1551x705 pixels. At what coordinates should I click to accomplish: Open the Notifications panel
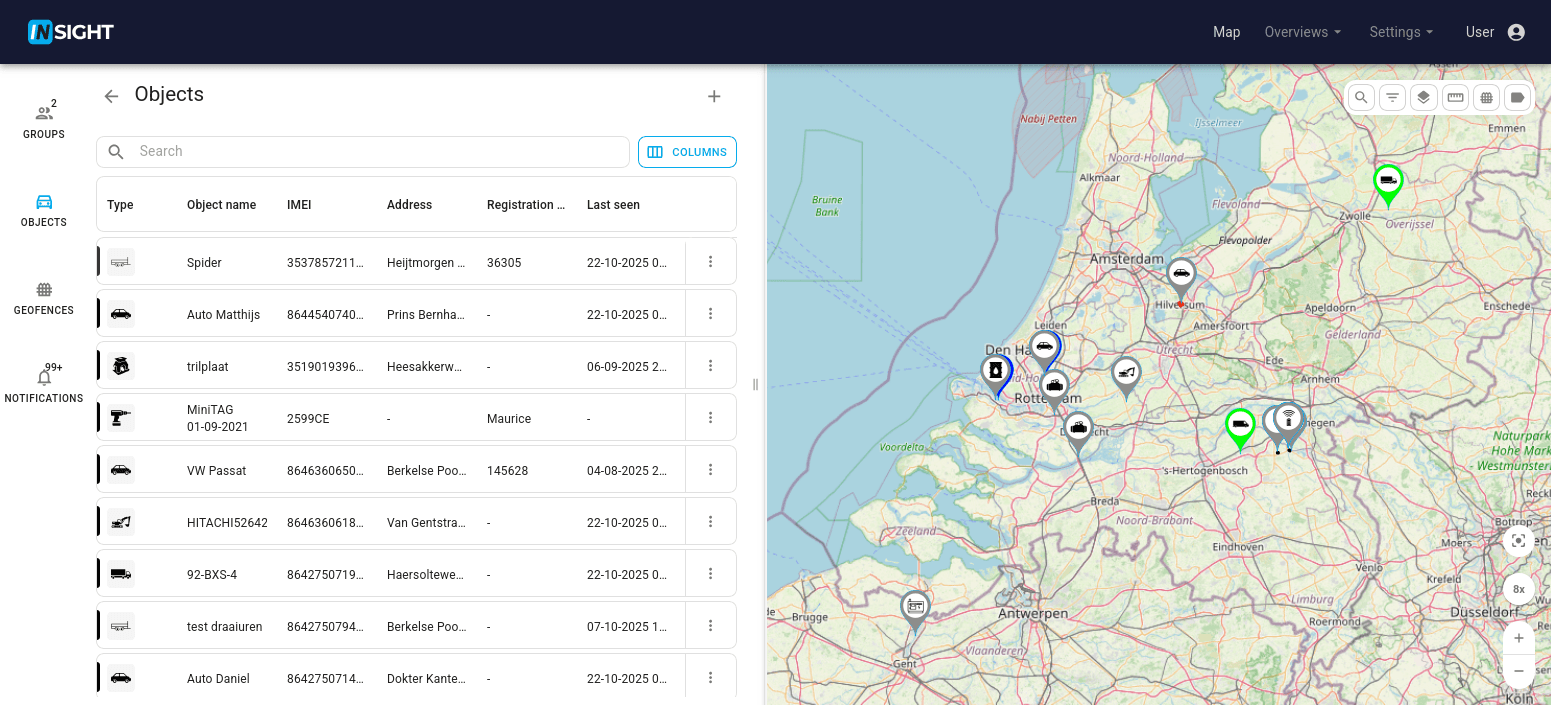43,385
